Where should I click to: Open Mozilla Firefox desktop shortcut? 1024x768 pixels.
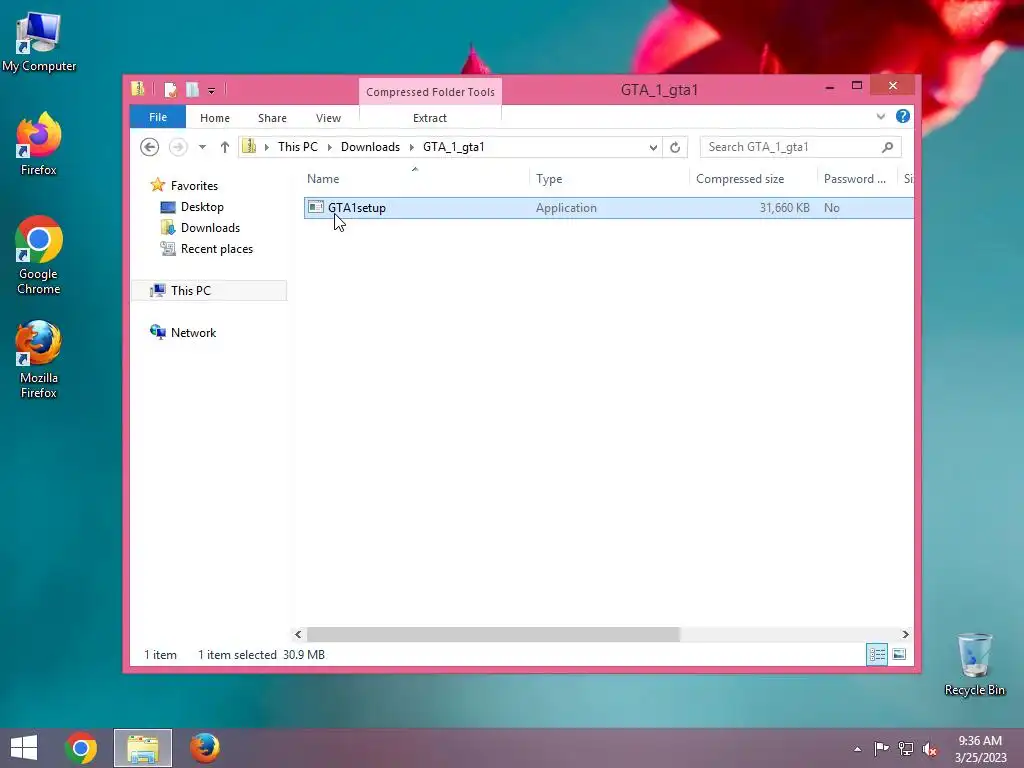[x=39, y=359]
